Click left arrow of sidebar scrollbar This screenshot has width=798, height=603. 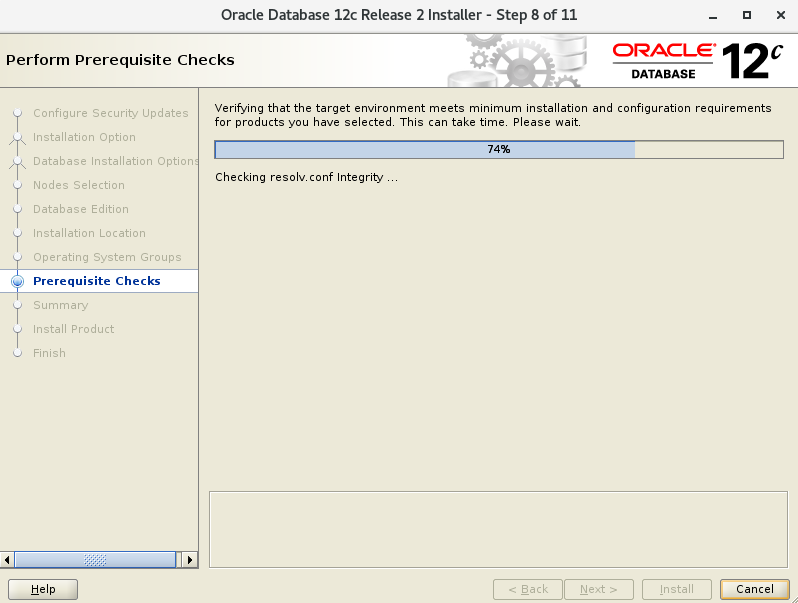[7, 560]
